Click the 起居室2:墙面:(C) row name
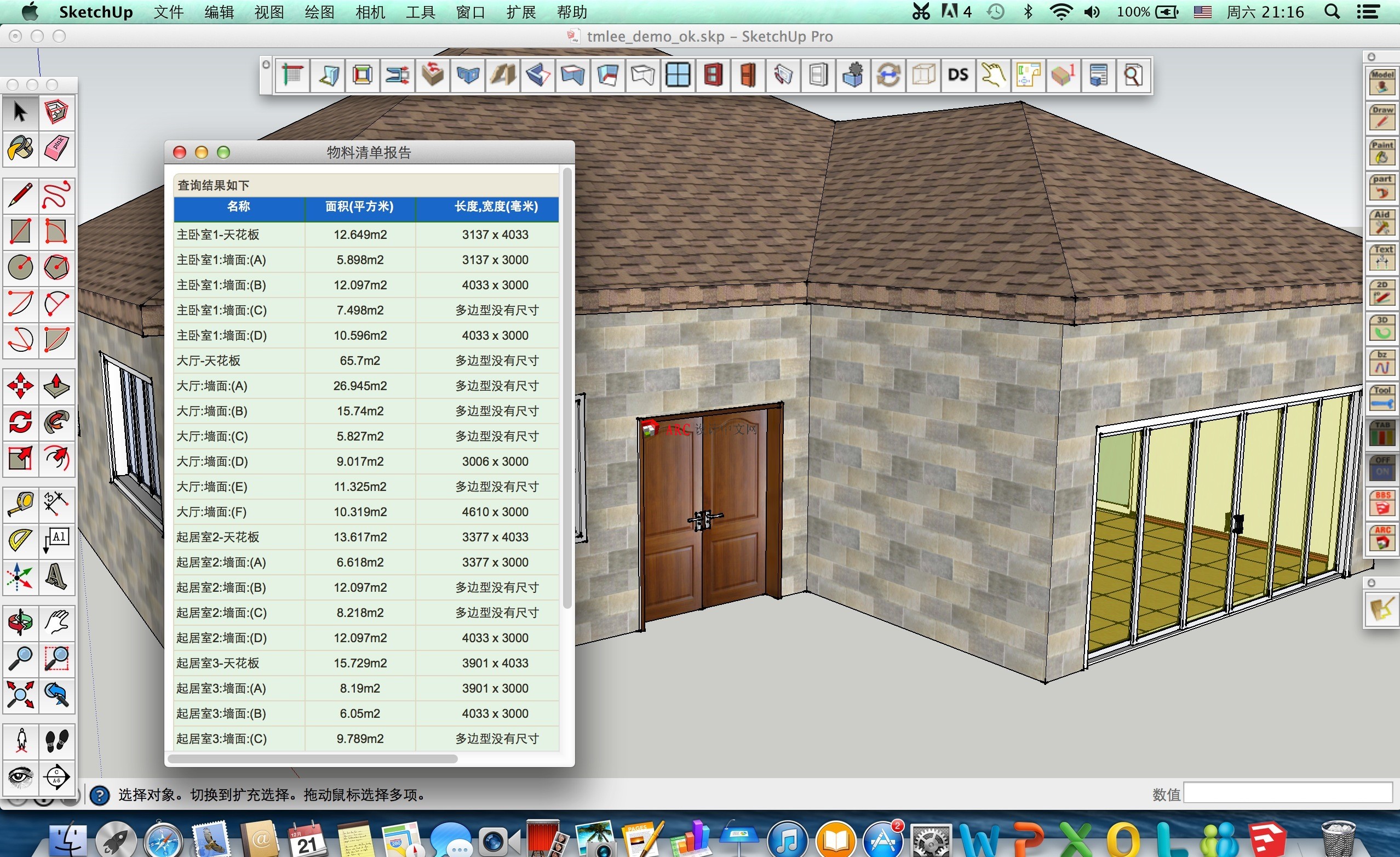 pyautogui.click(x=221, y=613)
